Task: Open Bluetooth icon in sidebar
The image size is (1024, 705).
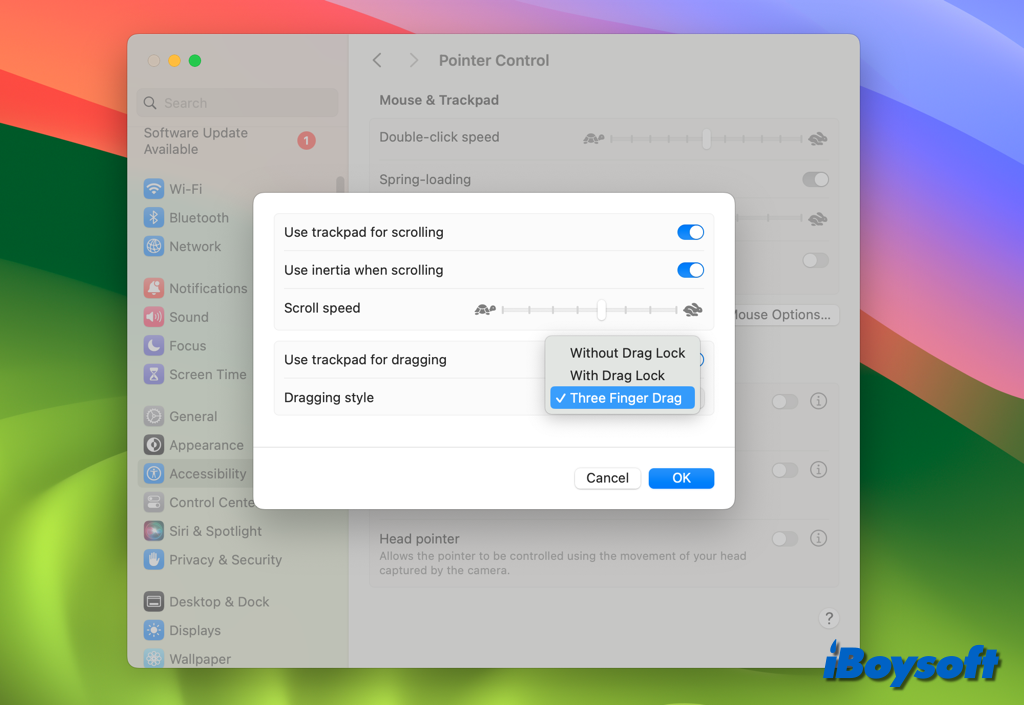Action: [x=153, y=217]
